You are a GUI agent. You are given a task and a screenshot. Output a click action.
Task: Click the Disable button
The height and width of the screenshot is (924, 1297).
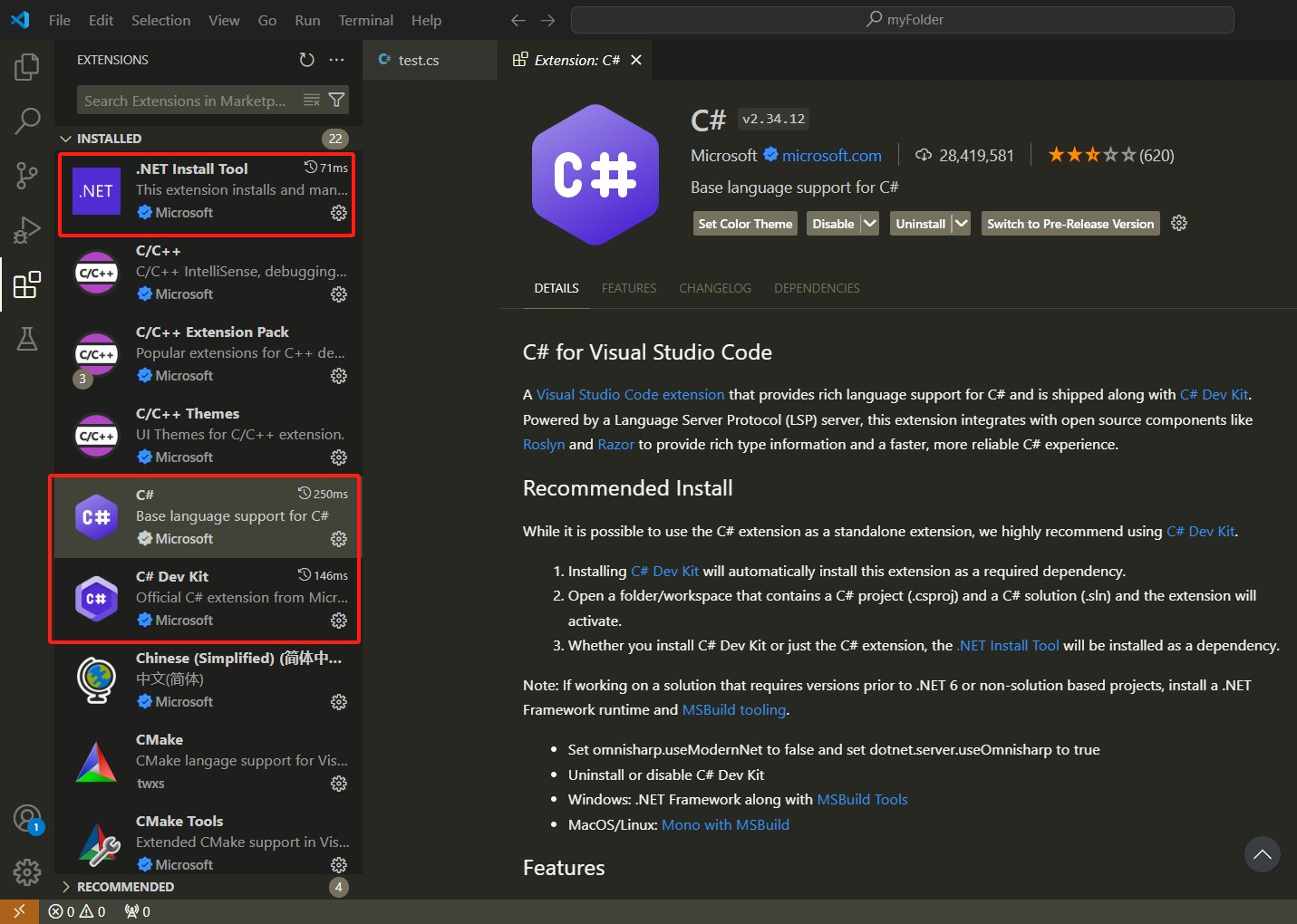[833, 224]
